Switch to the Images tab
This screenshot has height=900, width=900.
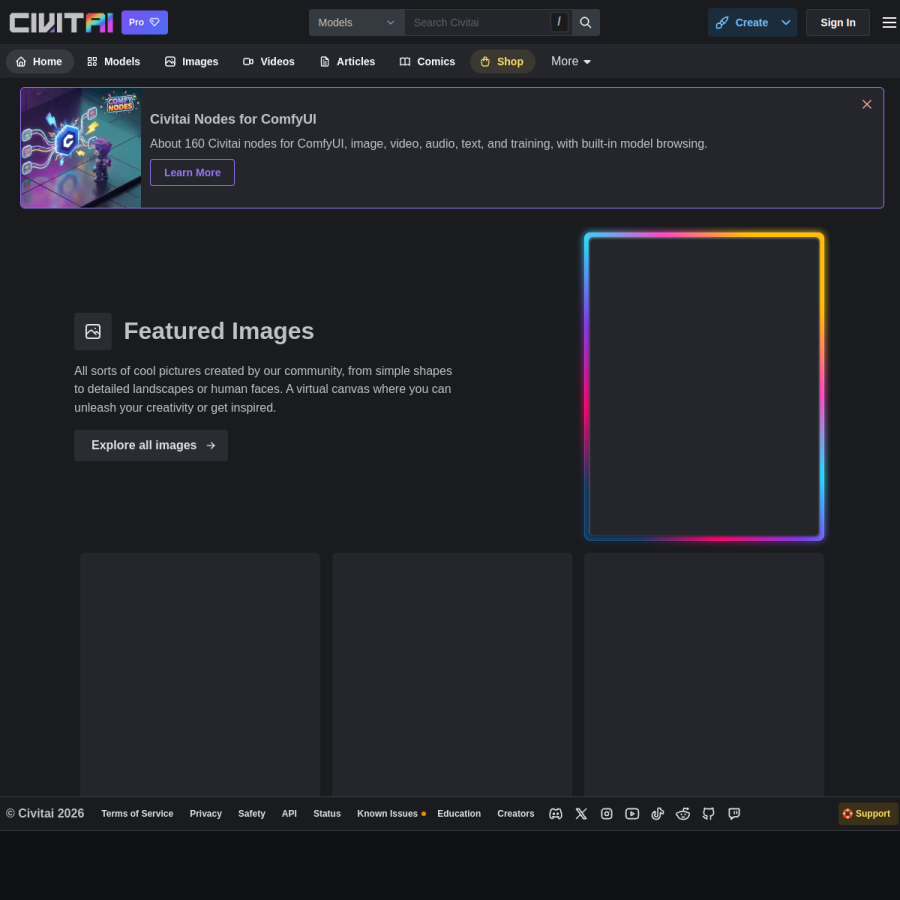pyautogui.click(x=192, y=61)
